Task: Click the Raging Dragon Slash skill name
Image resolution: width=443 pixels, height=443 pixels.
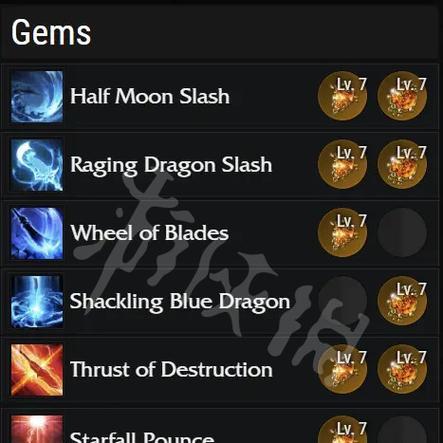Action: point(171,165)
